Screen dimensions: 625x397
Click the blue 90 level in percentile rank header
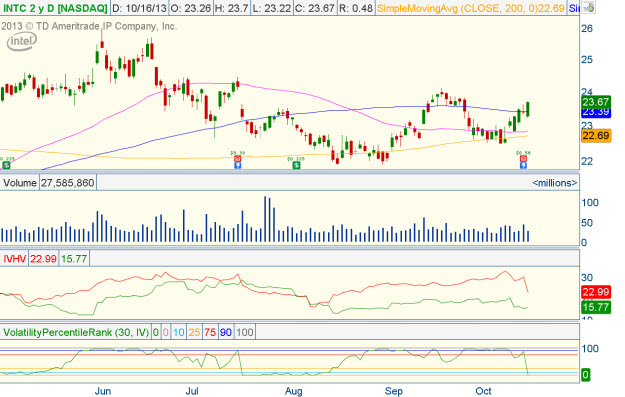coord(226,332)
